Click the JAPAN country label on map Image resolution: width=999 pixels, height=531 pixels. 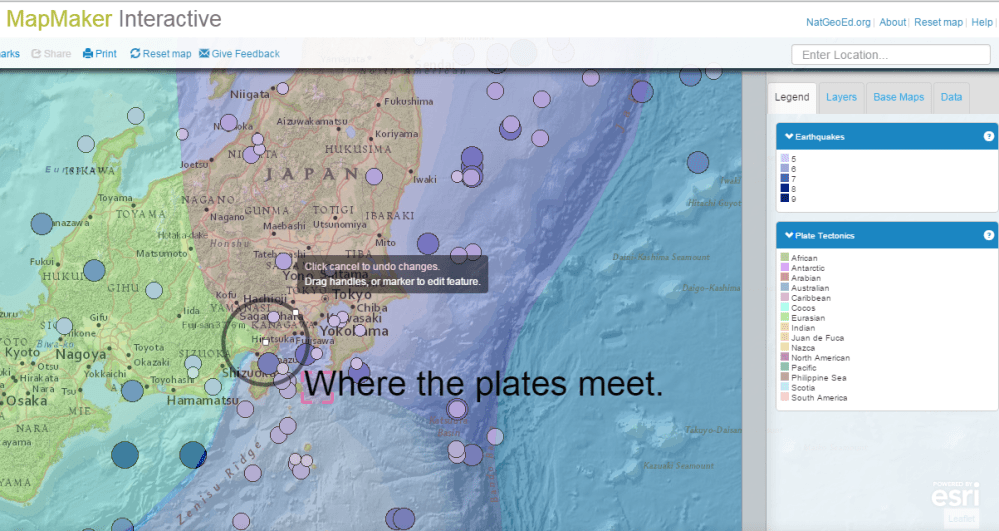coord(311,174)
